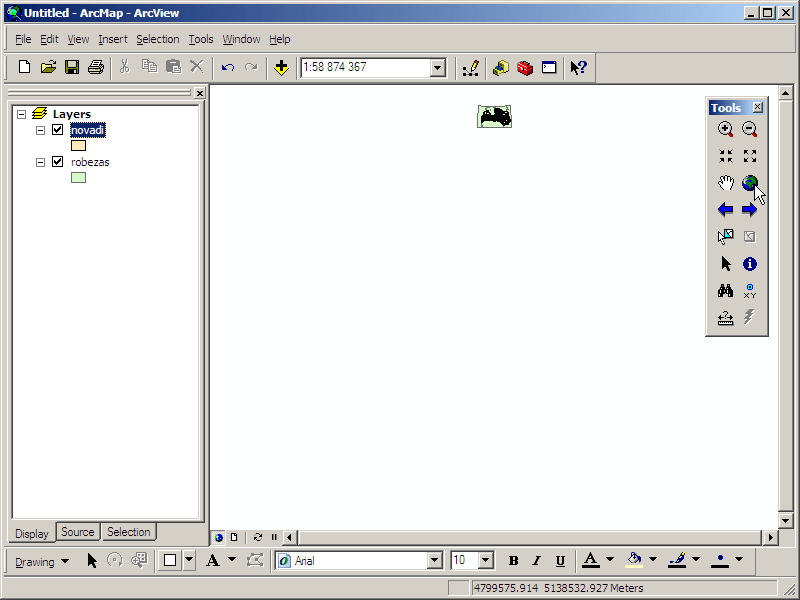Image resolution: width=800 pixels, height=600 pixels.
Task: Close the table of contents panel
Action: tap(200, 93)
